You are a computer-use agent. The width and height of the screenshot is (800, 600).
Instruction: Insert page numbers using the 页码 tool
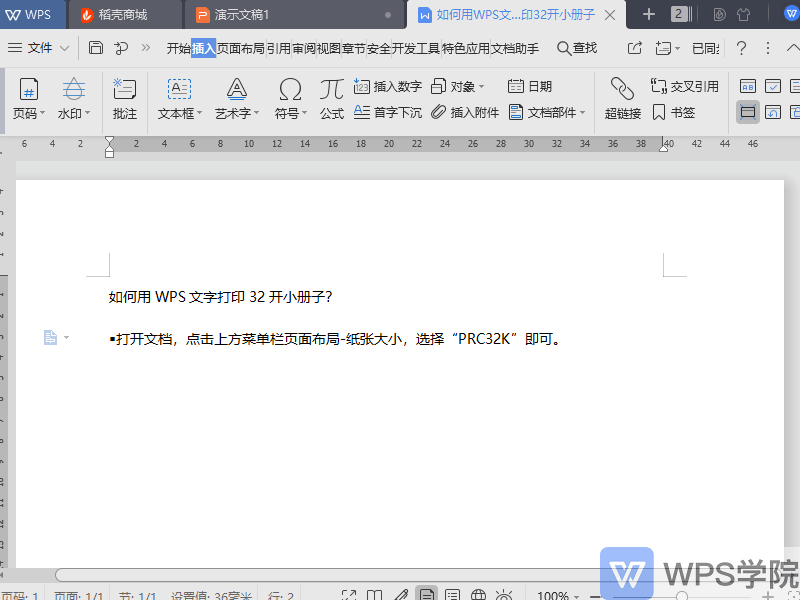29,97
